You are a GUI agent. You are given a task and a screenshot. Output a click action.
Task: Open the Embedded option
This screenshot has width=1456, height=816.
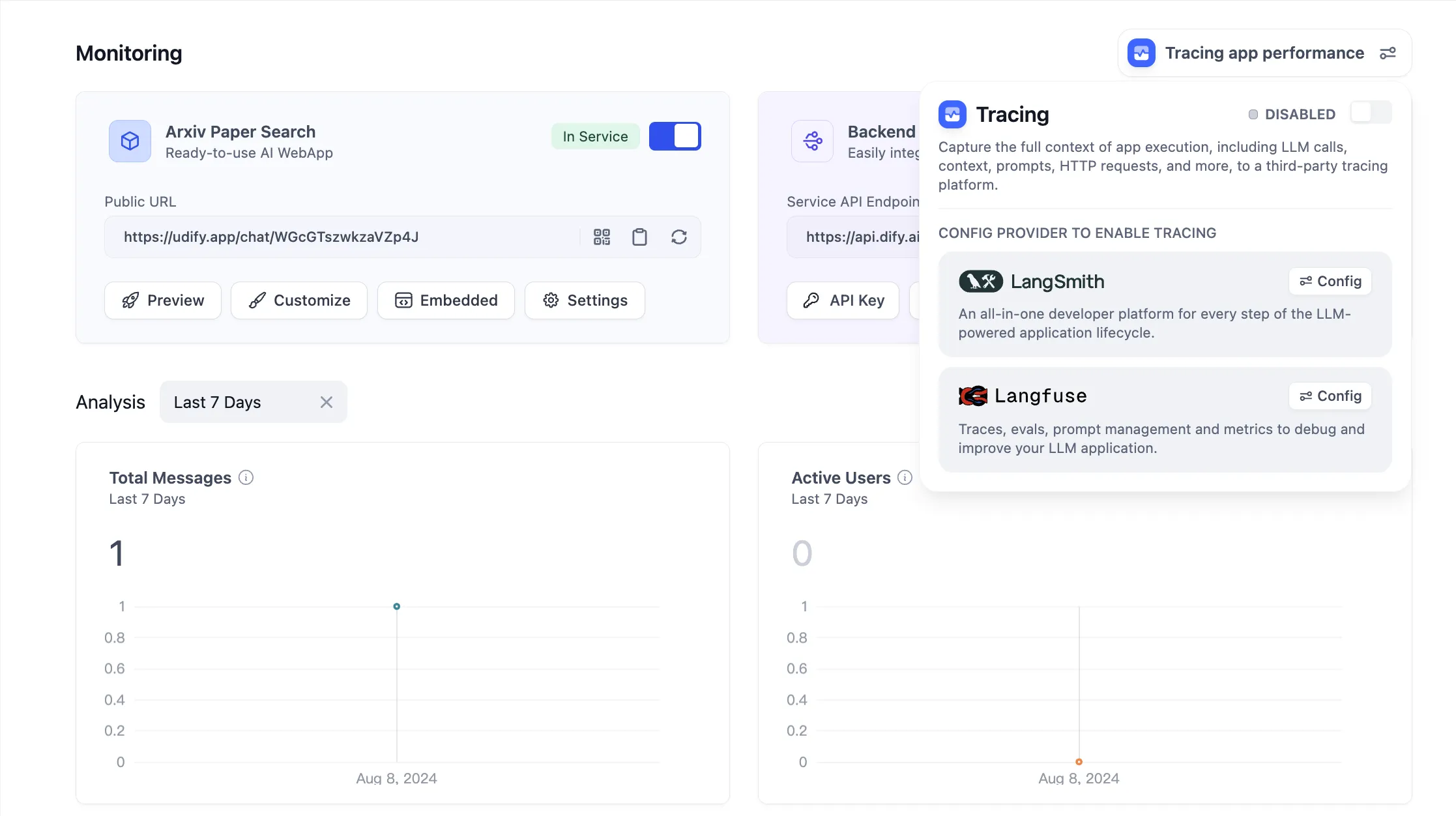coord(446,300)
